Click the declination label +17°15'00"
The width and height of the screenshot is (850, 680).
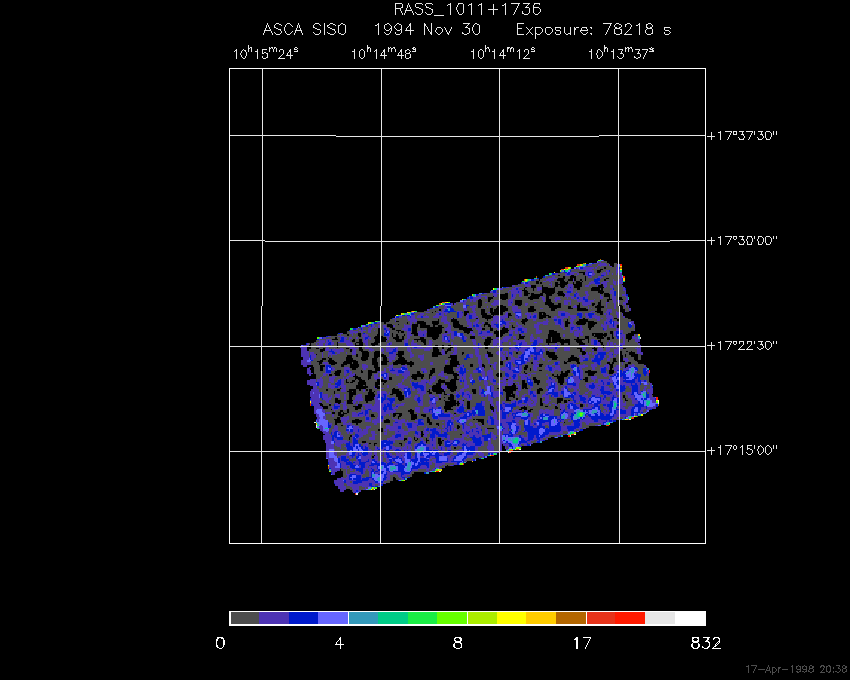click(x=743, y=450)
